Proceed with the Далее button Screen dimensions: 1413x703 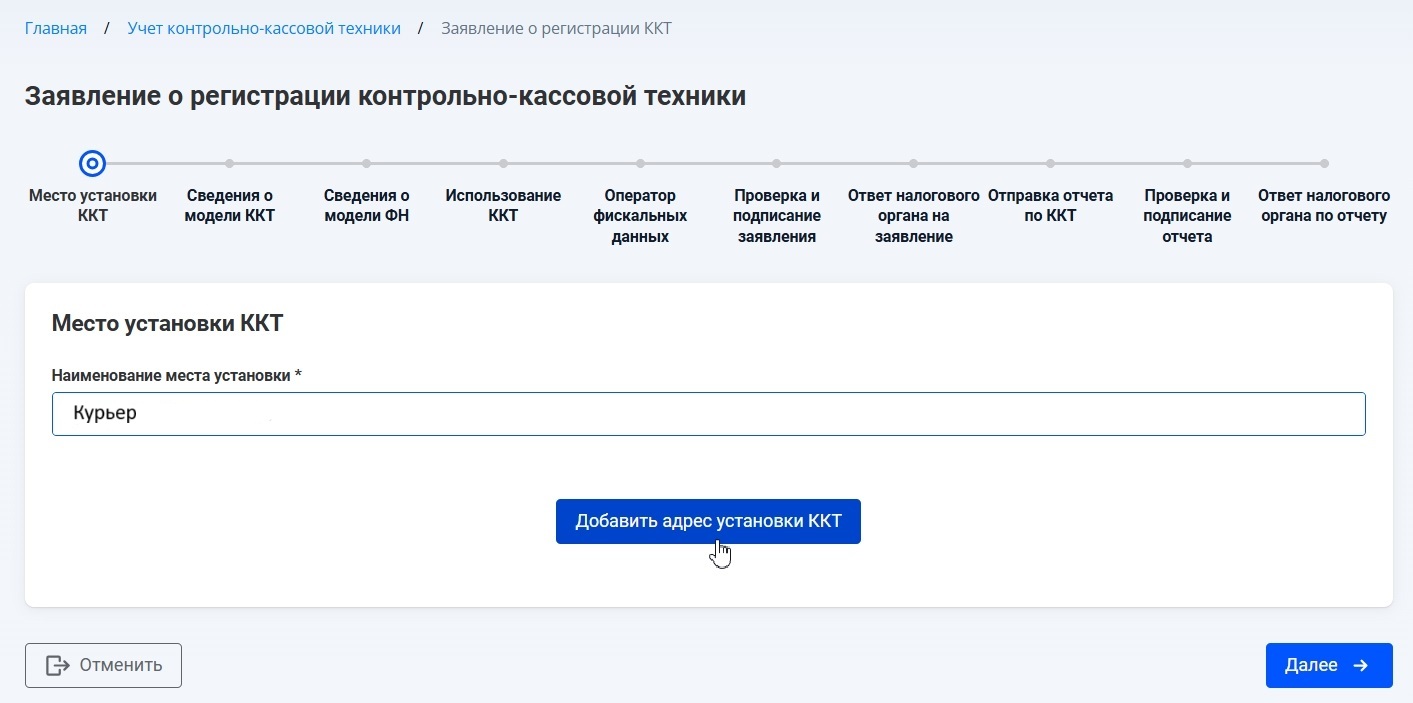(x=1311, y=665)
